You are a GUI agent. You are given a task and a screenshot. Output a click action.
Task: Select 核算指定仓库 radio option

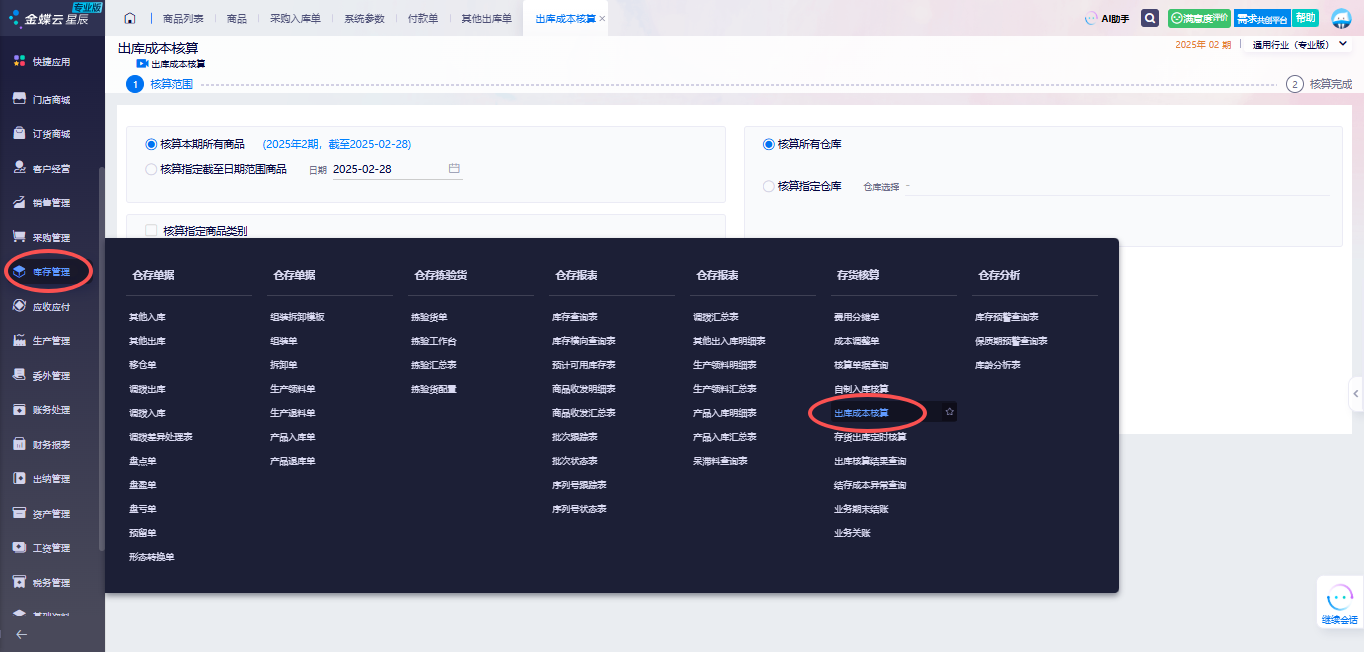(769, 186)
